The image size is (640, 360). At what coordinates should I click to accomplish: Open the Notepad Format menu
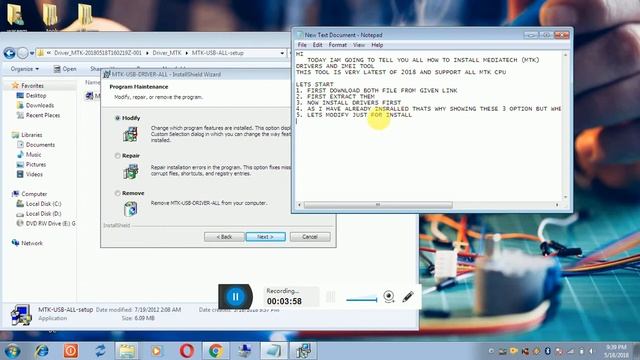(x=338, y=45)
